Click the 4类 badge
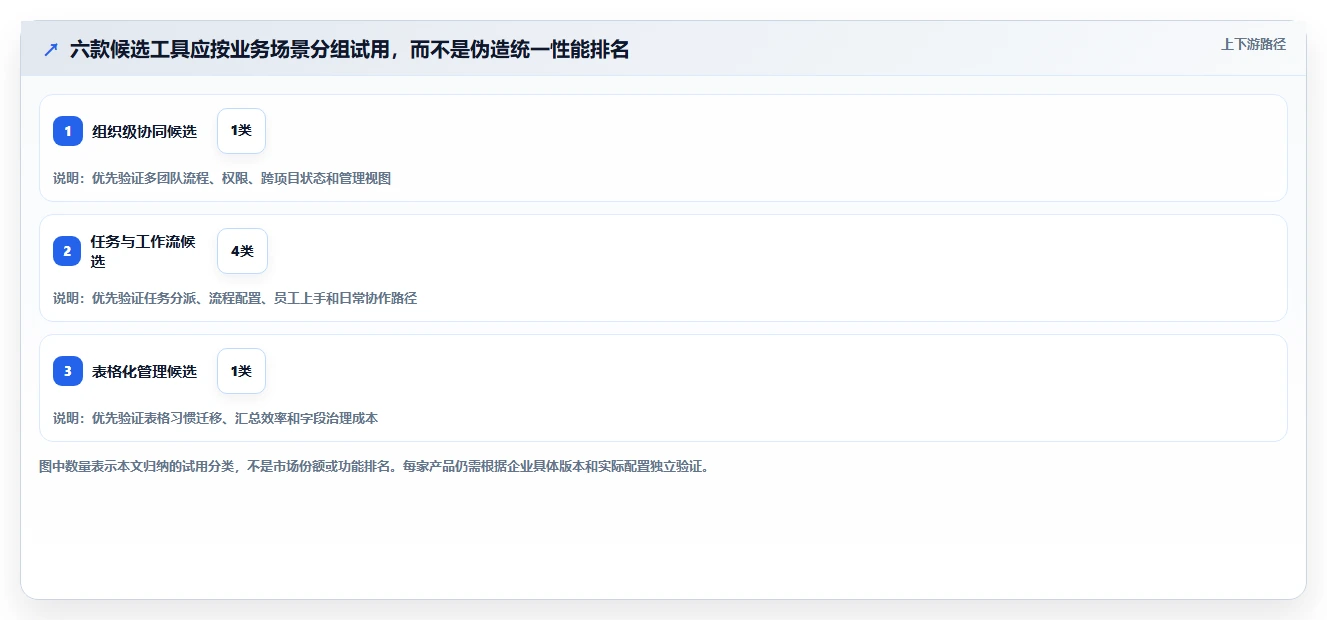The height and width of the screenshot is (620, 1327). (242, 251)
